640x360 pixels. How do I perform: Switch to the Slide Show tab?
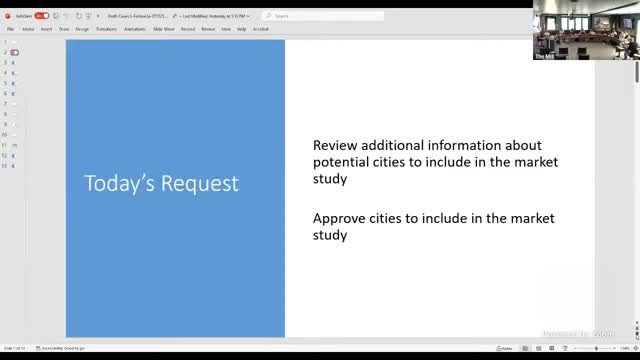click(x=164, y=29)
